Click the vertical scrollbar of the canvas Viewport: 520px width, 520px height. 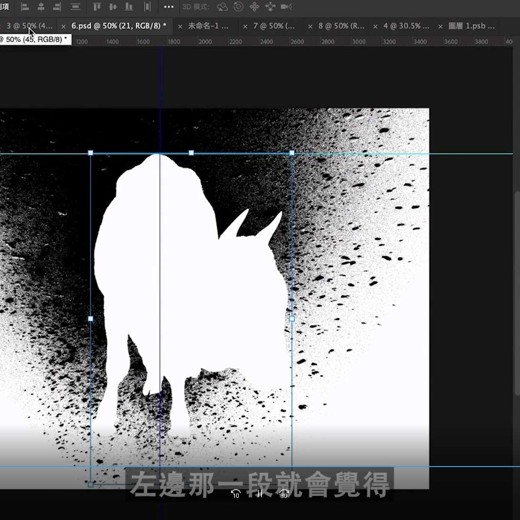[x=517, y=293]
